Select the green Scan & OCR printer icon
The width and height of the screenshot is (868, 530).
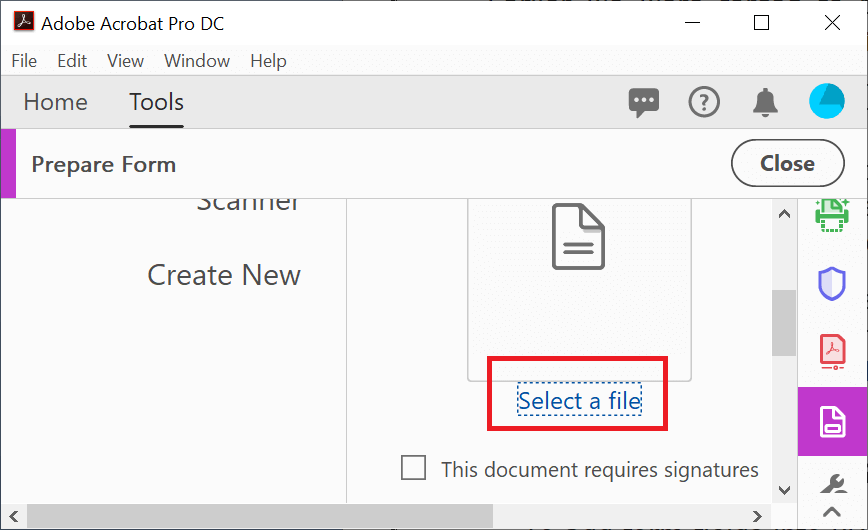(832, 215)
